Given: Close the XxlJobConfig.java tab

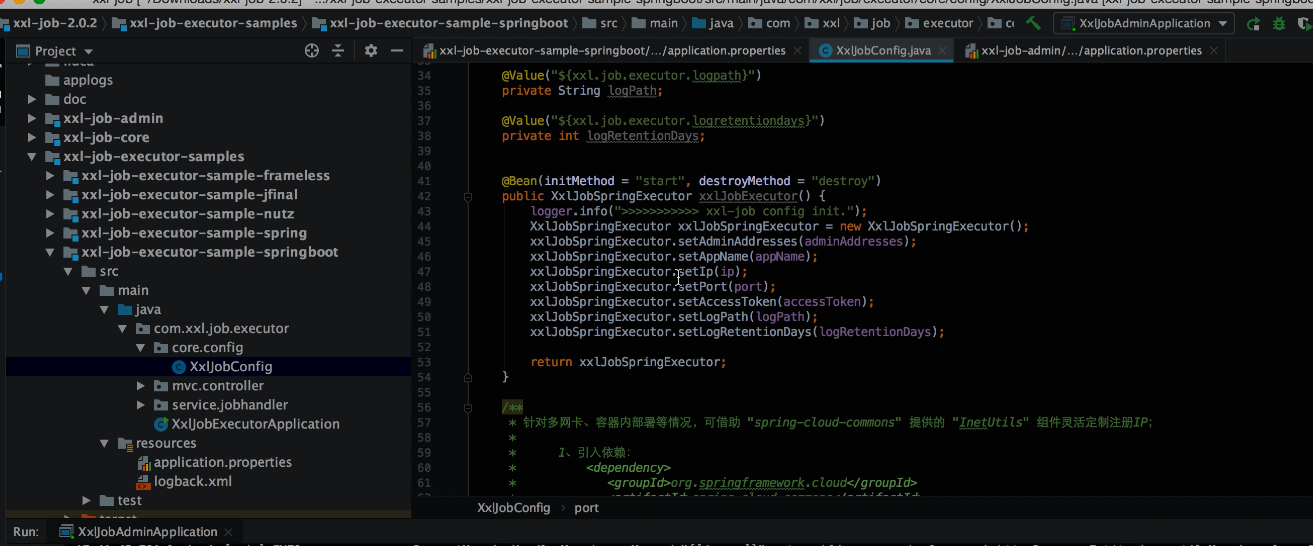Looking at the screenshot, I should [942, 50].
